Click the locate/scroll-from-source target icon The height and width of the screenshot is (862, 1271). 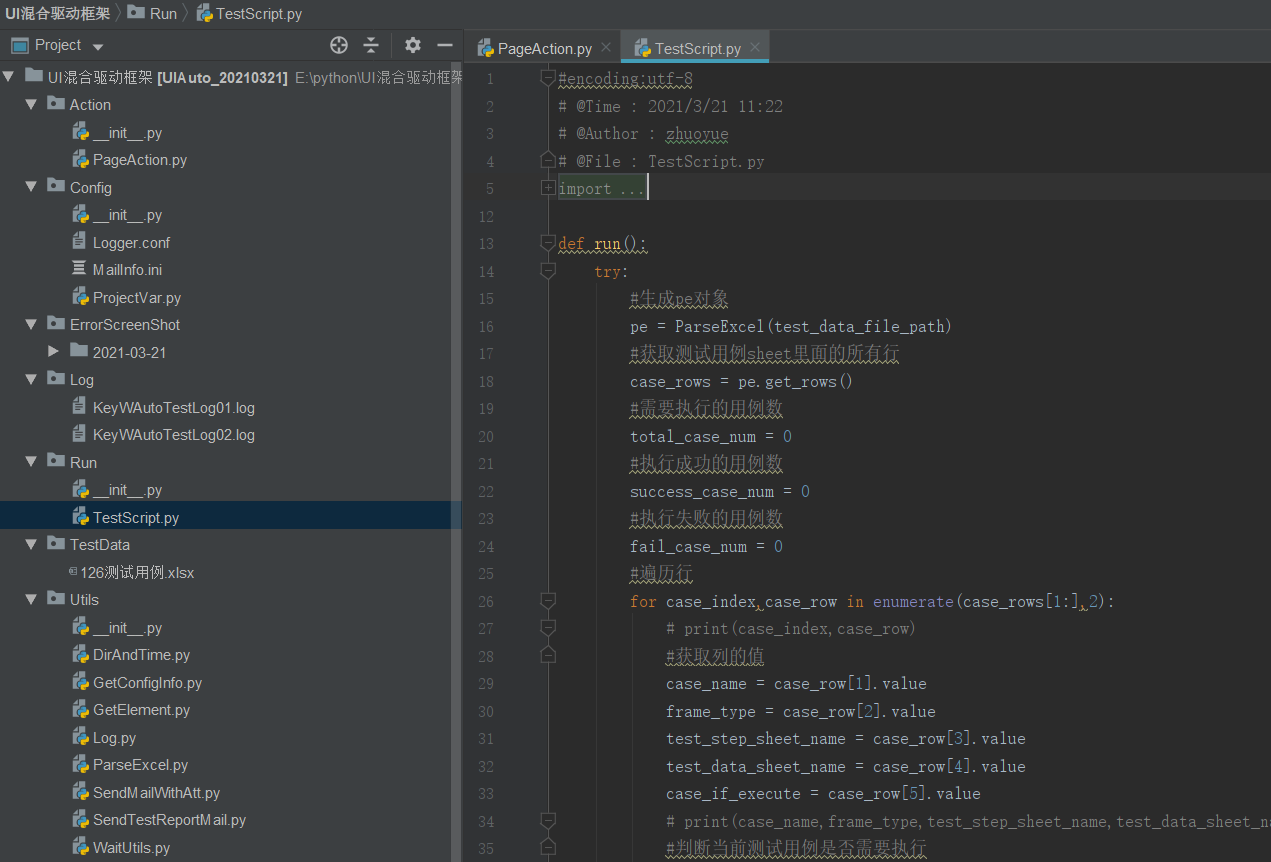tap(339, 45)
